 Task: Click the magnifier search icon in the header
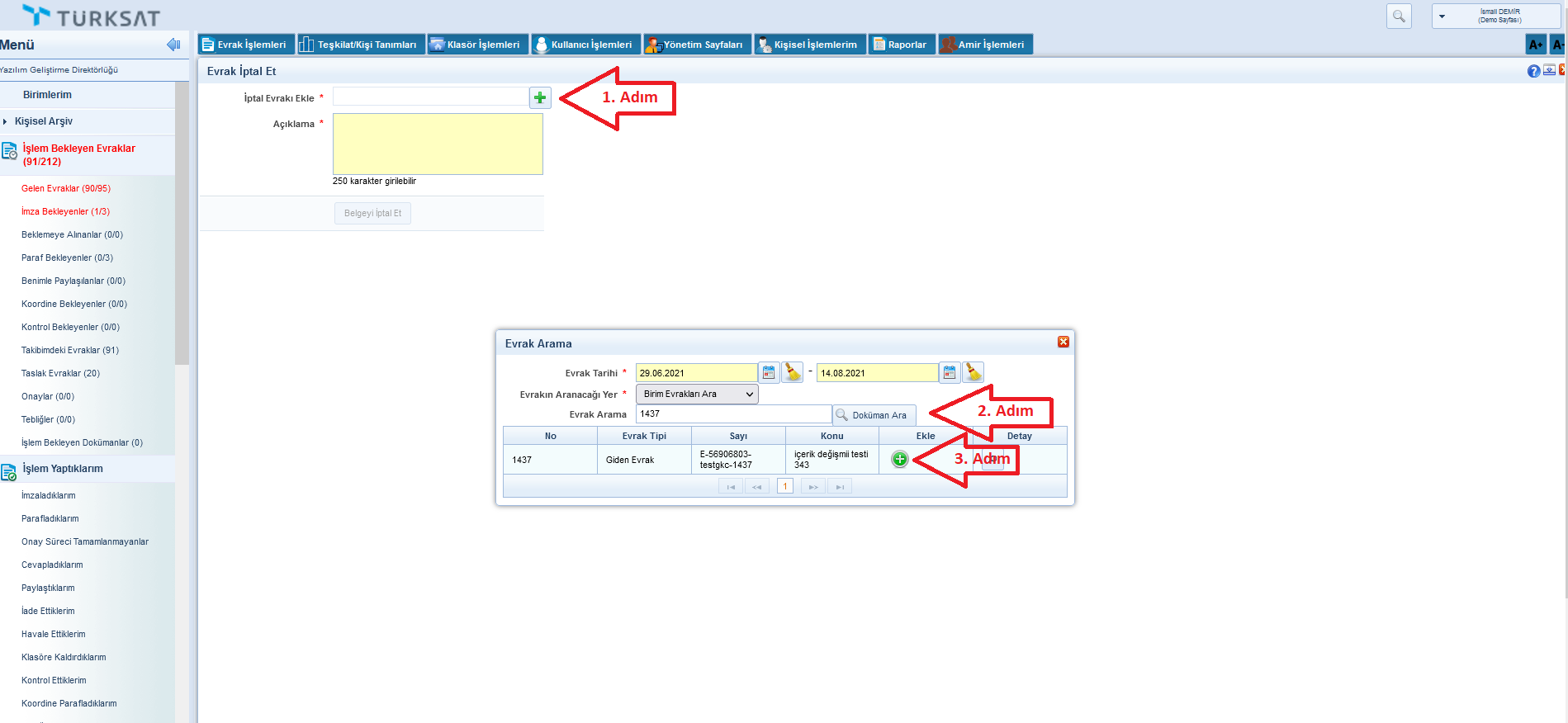(x=1399, y=17)
